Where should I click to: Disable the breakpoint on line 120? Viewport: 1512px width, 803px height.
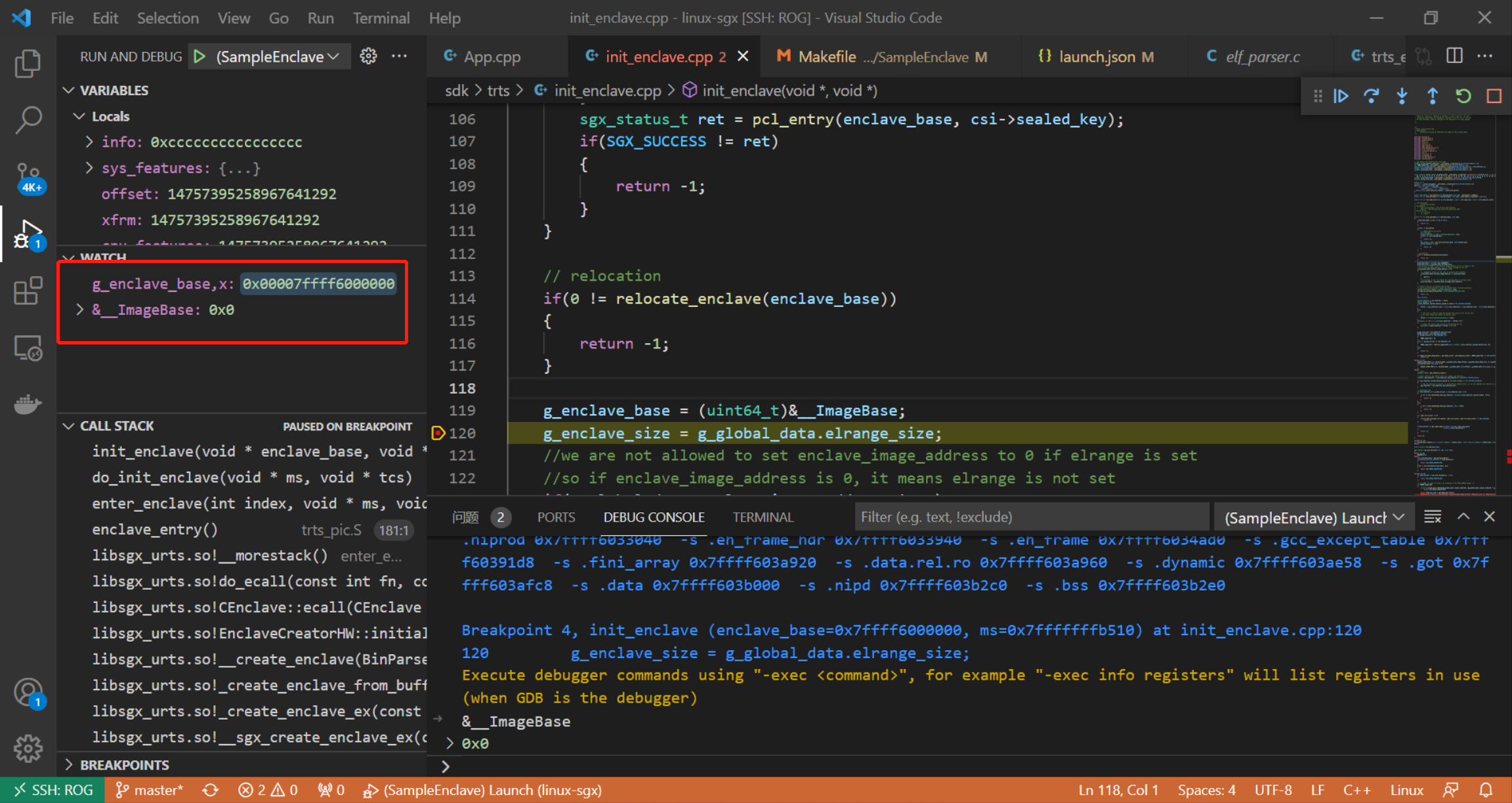pos(438,433)
